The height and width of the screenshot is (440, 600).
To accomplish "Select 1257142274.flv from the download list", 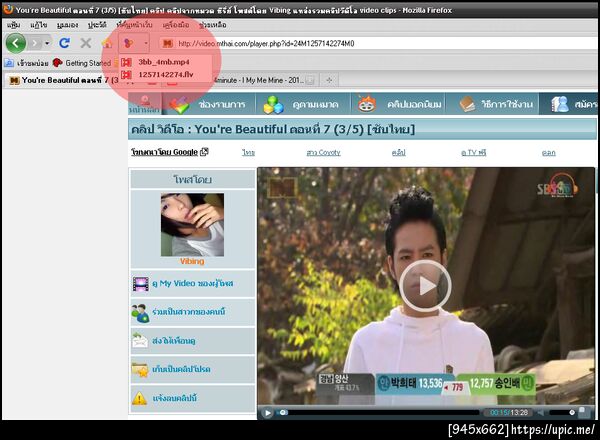I will (166, 75).
